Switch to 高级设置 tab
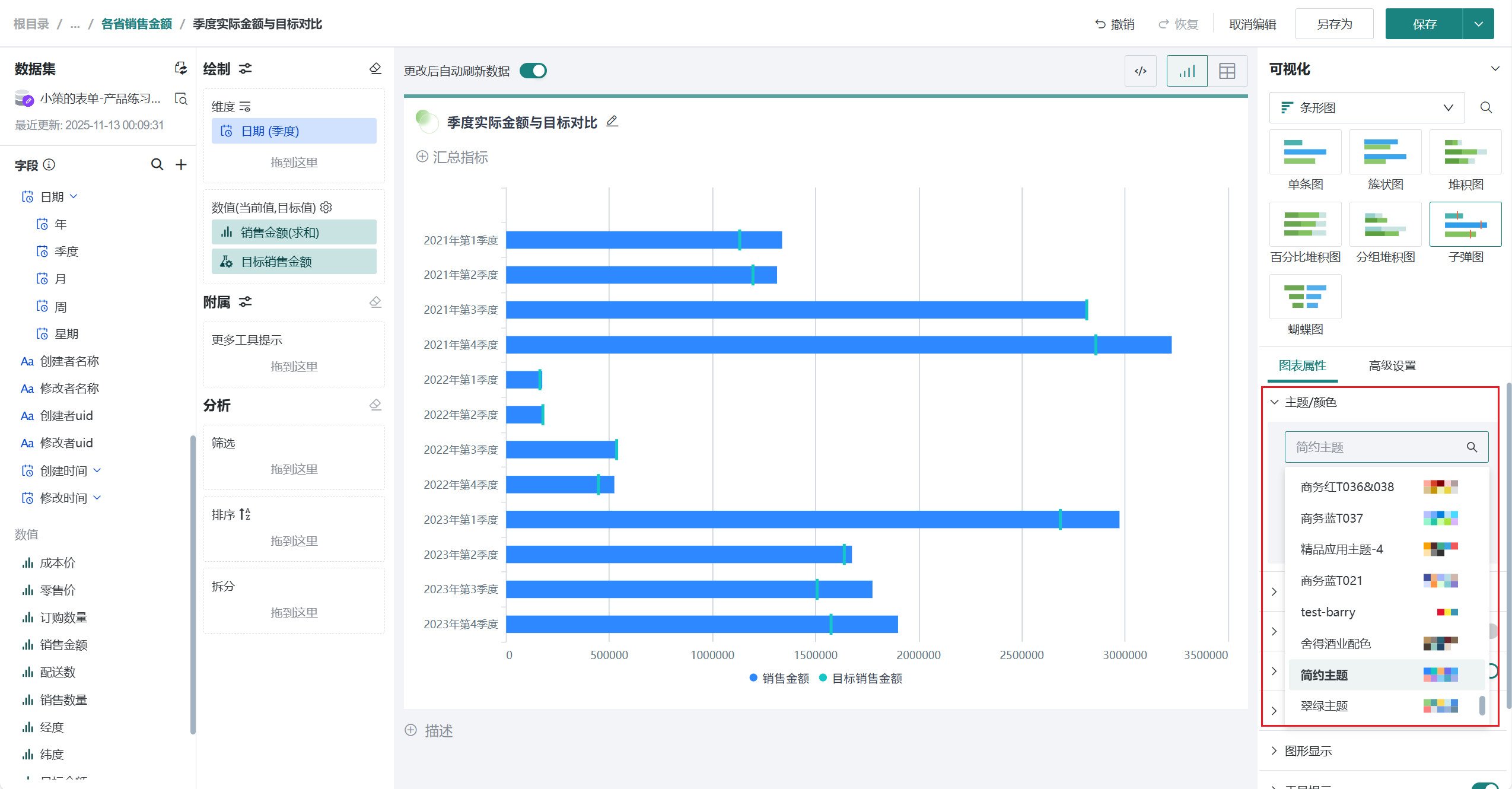Screen dimensions: 1512x789 pyautogui.click(x=1392, y=365)
